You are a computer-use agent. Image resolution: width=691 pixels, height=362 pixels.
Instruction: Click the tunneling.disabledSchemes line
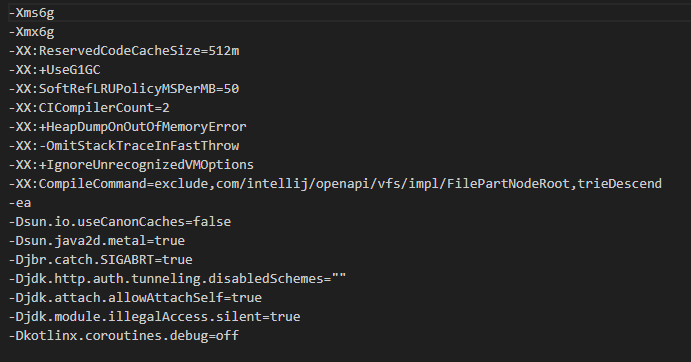(x=178, y=278)
